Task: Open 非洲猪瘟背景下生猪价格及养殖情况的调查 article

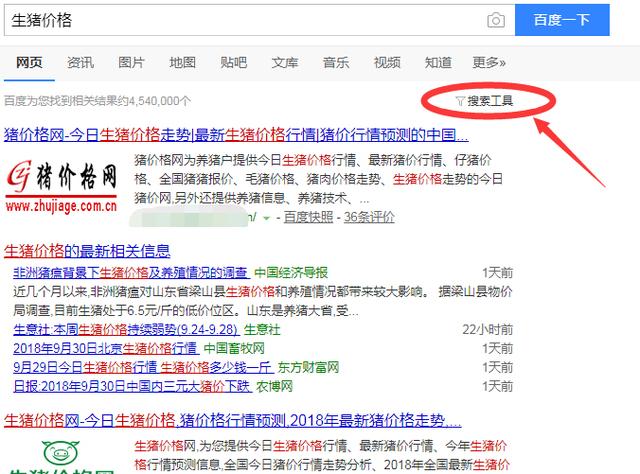Action: (x=130, y=273)
